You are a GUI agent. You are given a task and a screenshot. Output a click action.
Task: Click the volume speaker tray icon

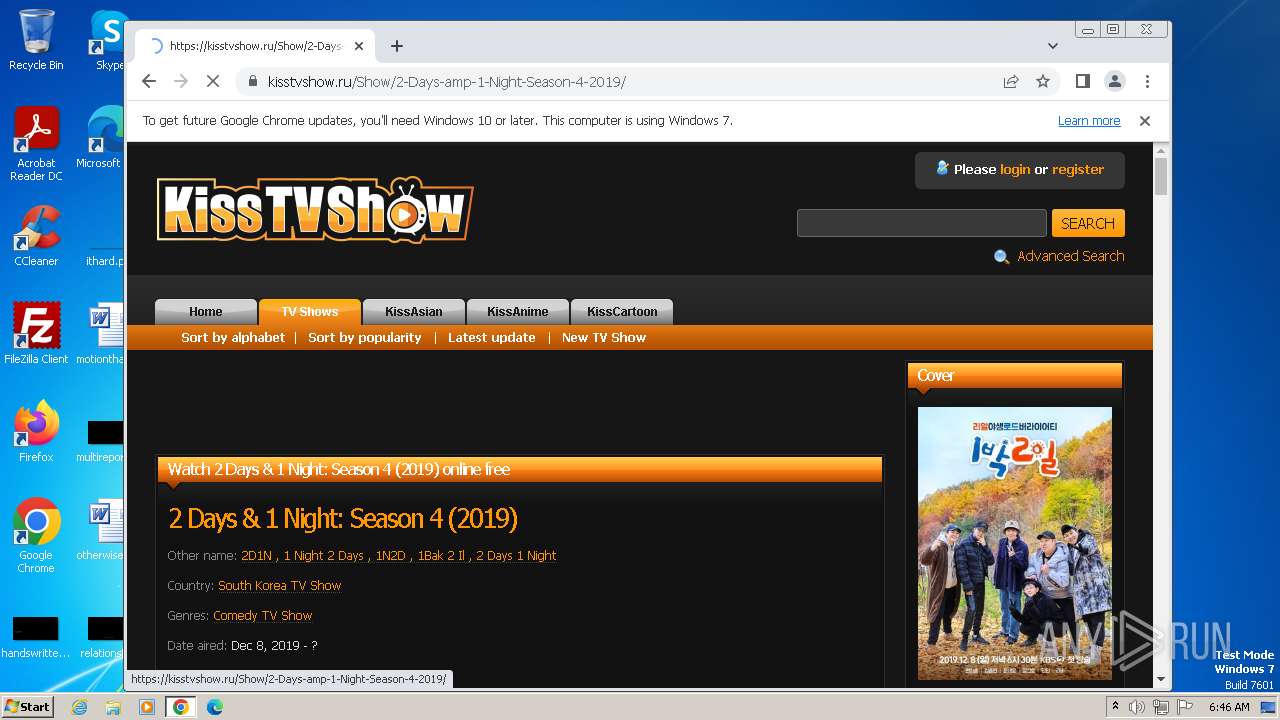pos(1137,707)
